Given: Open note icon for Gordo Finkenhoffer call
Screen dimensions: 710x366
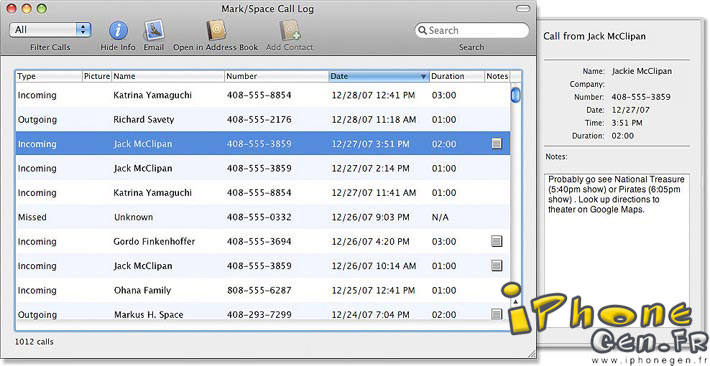Looking at the screenshot, I should point(497,241).
